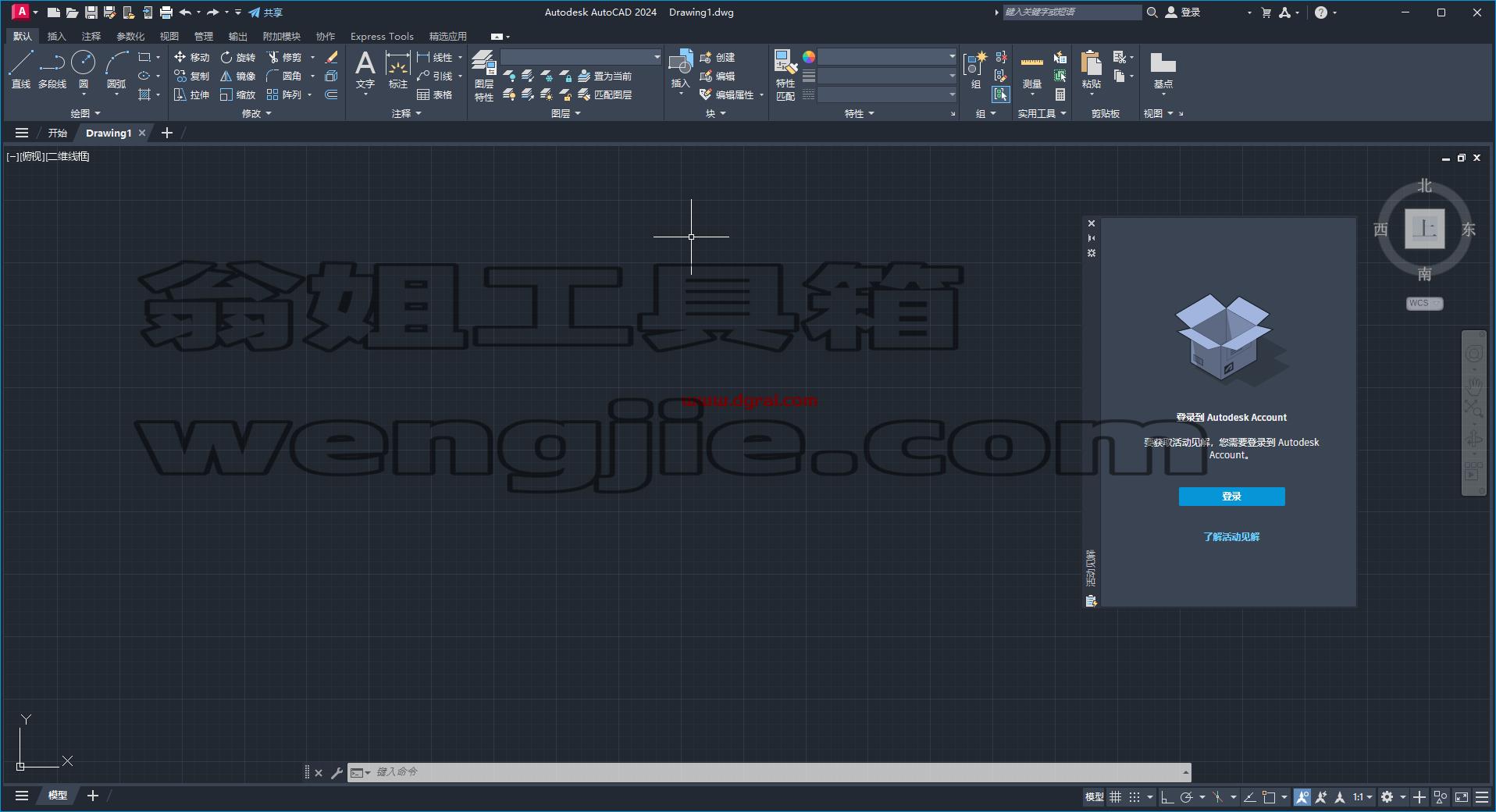Toggle object snap tracking in status bar
This screenshot has height=812, width=1496.
tap(1249, 797)
